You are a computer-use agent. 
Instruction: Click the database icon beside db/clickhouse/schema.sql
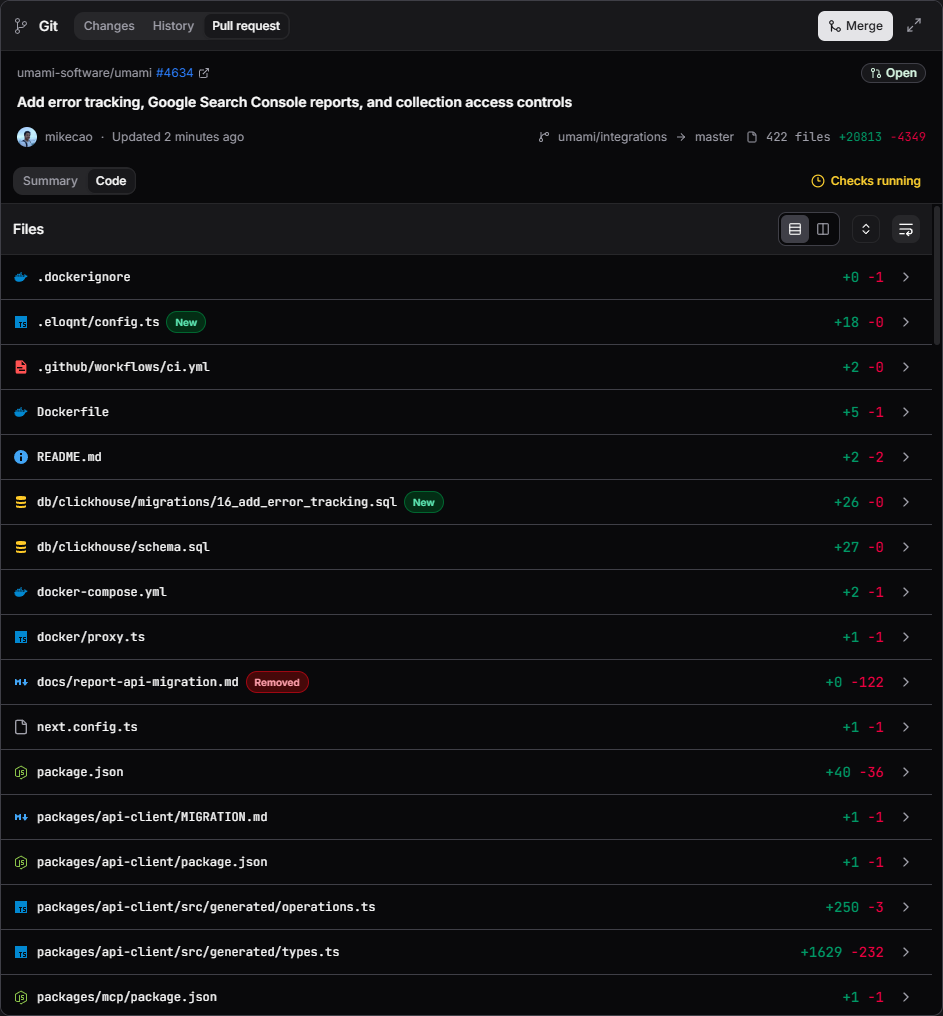click(21, 548)
